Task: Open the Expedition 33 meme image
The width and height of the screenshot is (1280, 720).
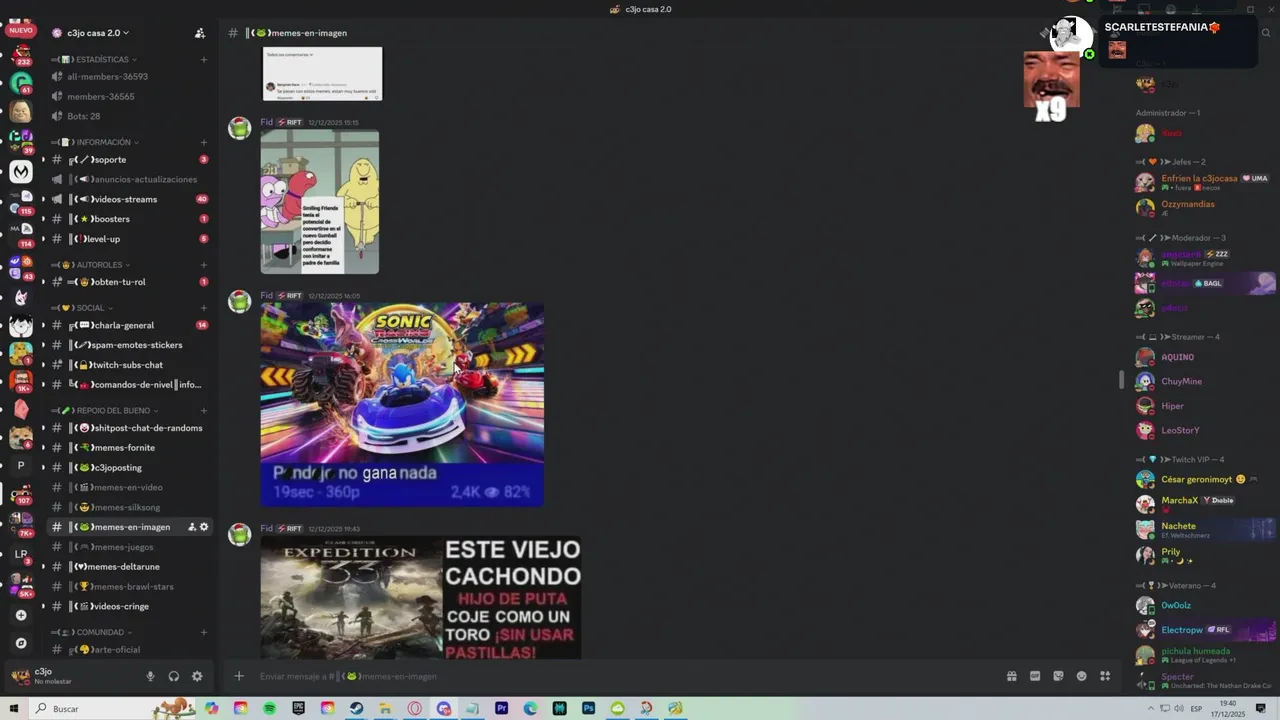Action: point(421,598)
